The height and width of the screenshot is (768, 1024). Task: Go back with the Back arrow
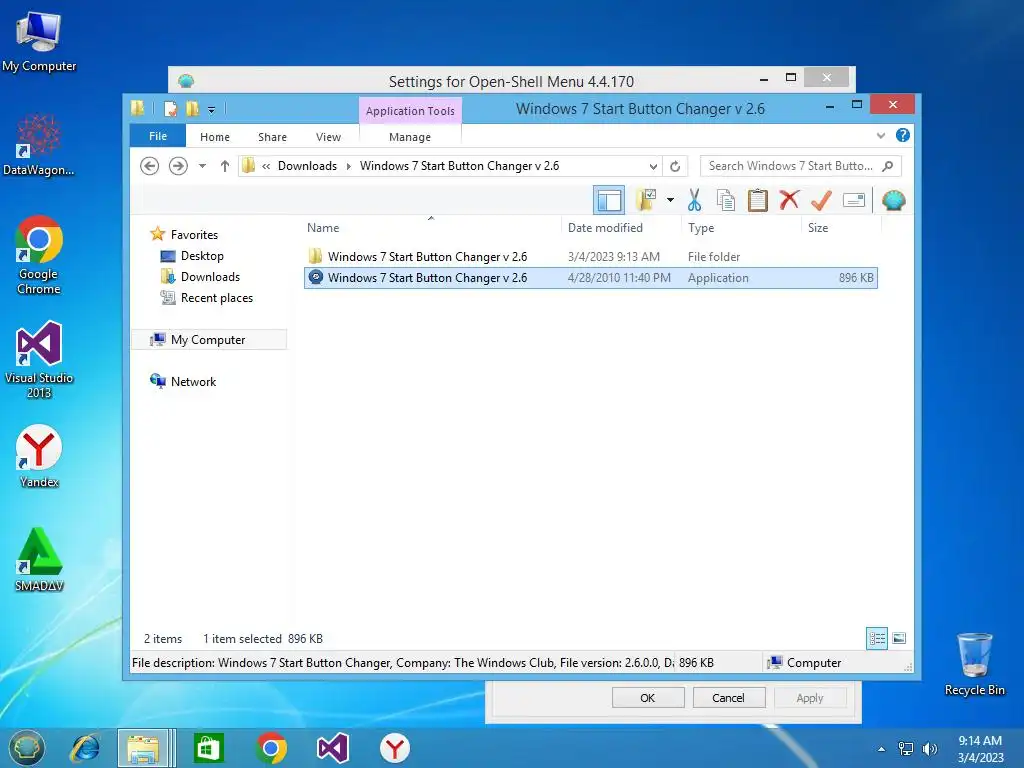coord(150,166)
